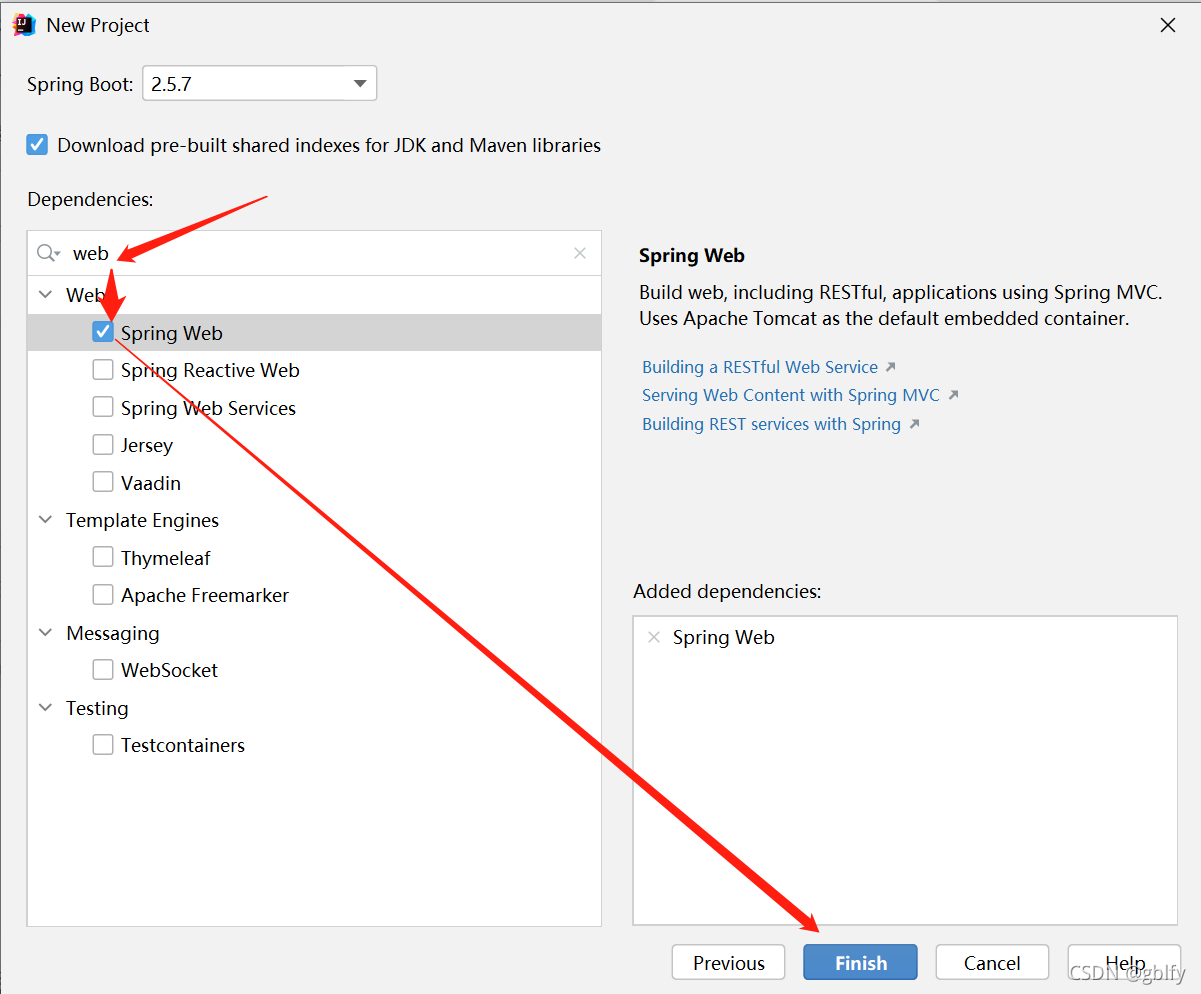Select the Spring Reactive Web row label
Screen dimensions: 1201x994
(210, 370)
